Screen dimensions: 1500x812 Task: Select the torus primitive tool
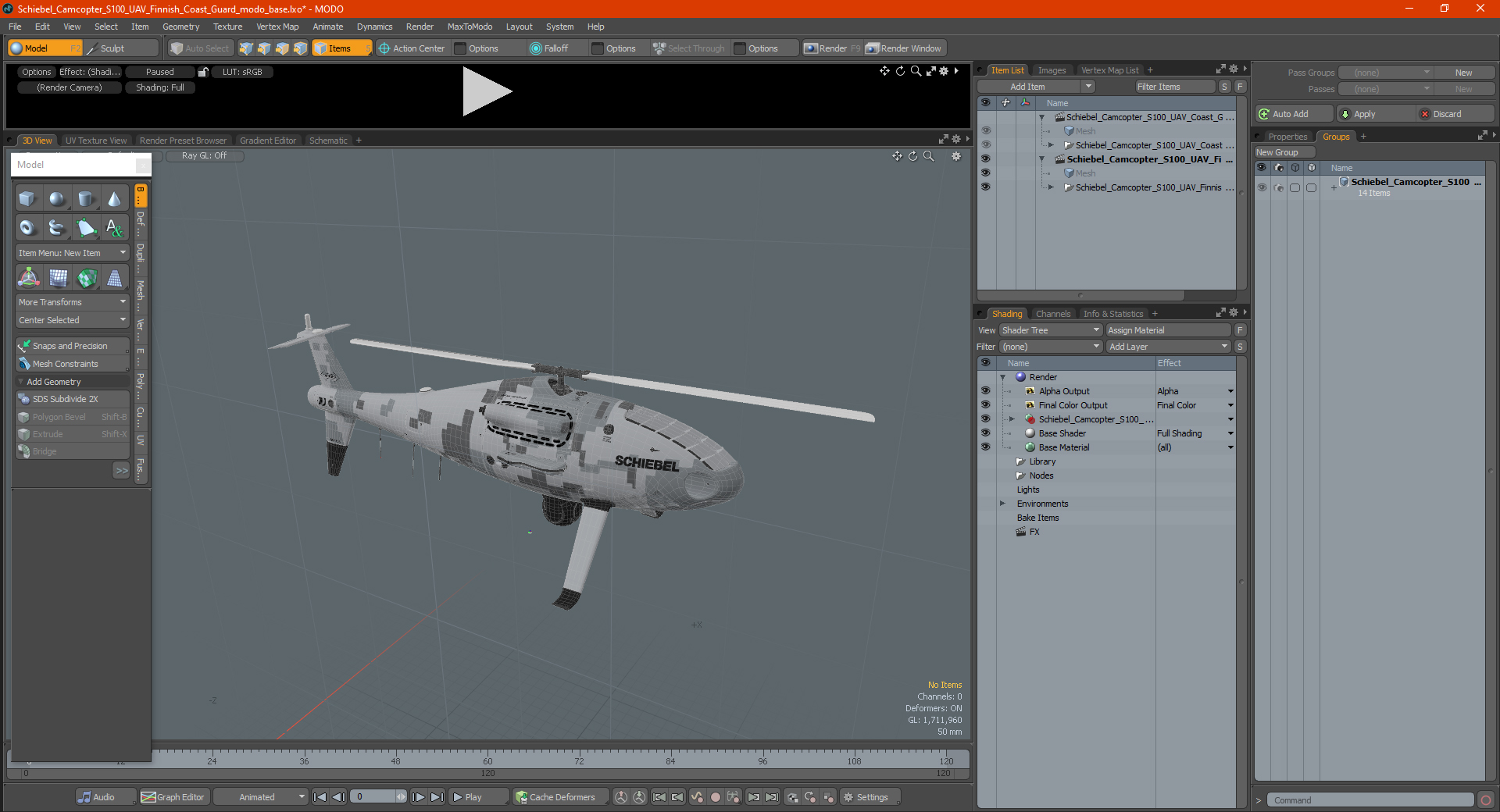coord(28,228)
